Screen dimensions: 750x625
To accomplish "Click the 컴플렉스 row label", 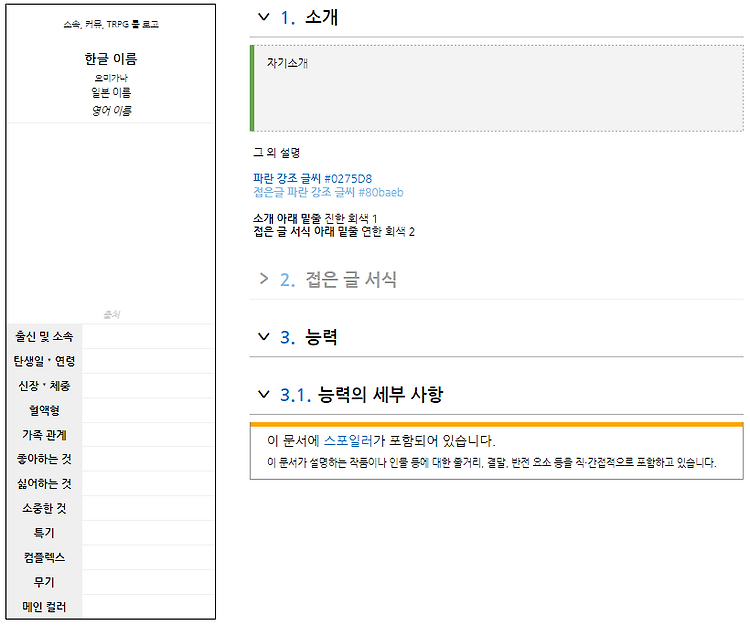I will coord(44,558).
